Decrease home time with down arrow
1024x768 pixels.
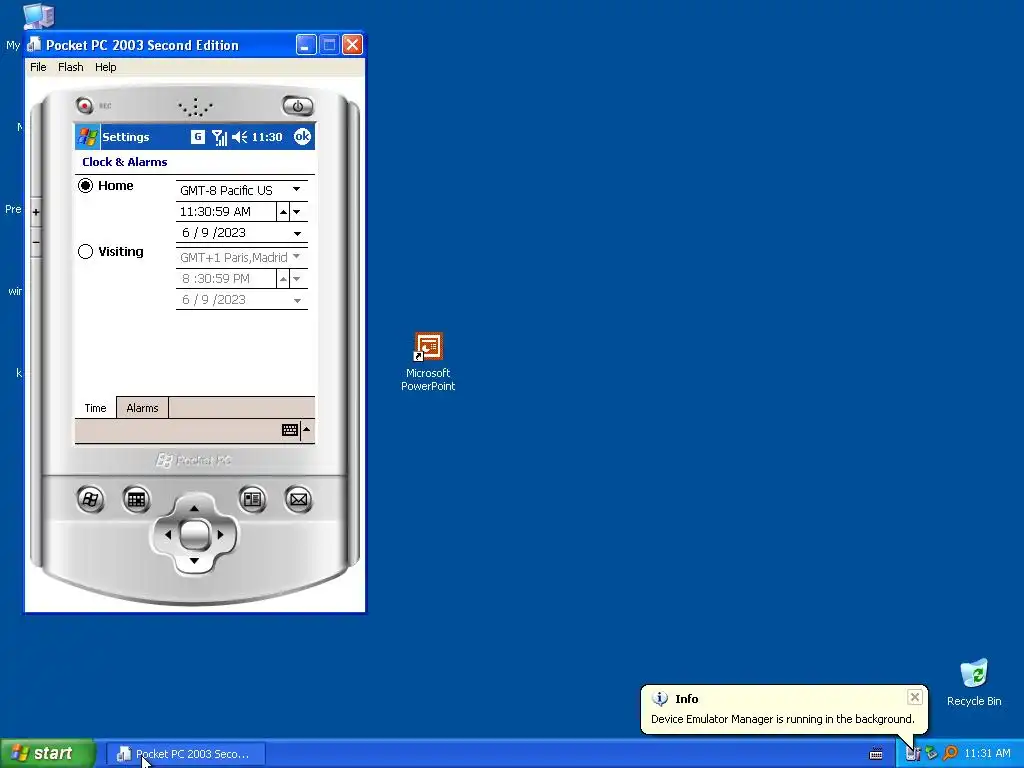(297, 212)
